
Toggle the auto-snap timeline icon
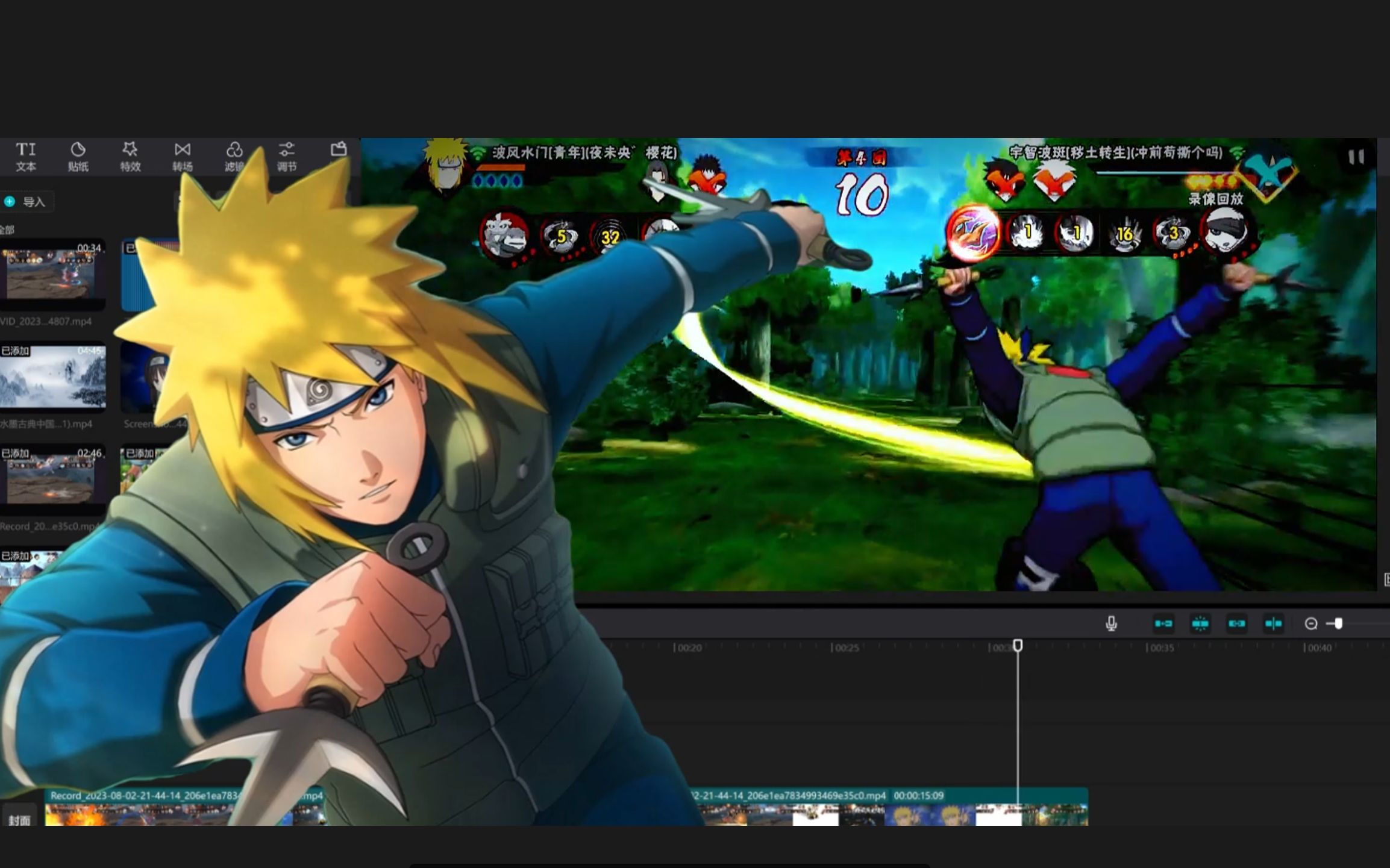click(1200, 623)
